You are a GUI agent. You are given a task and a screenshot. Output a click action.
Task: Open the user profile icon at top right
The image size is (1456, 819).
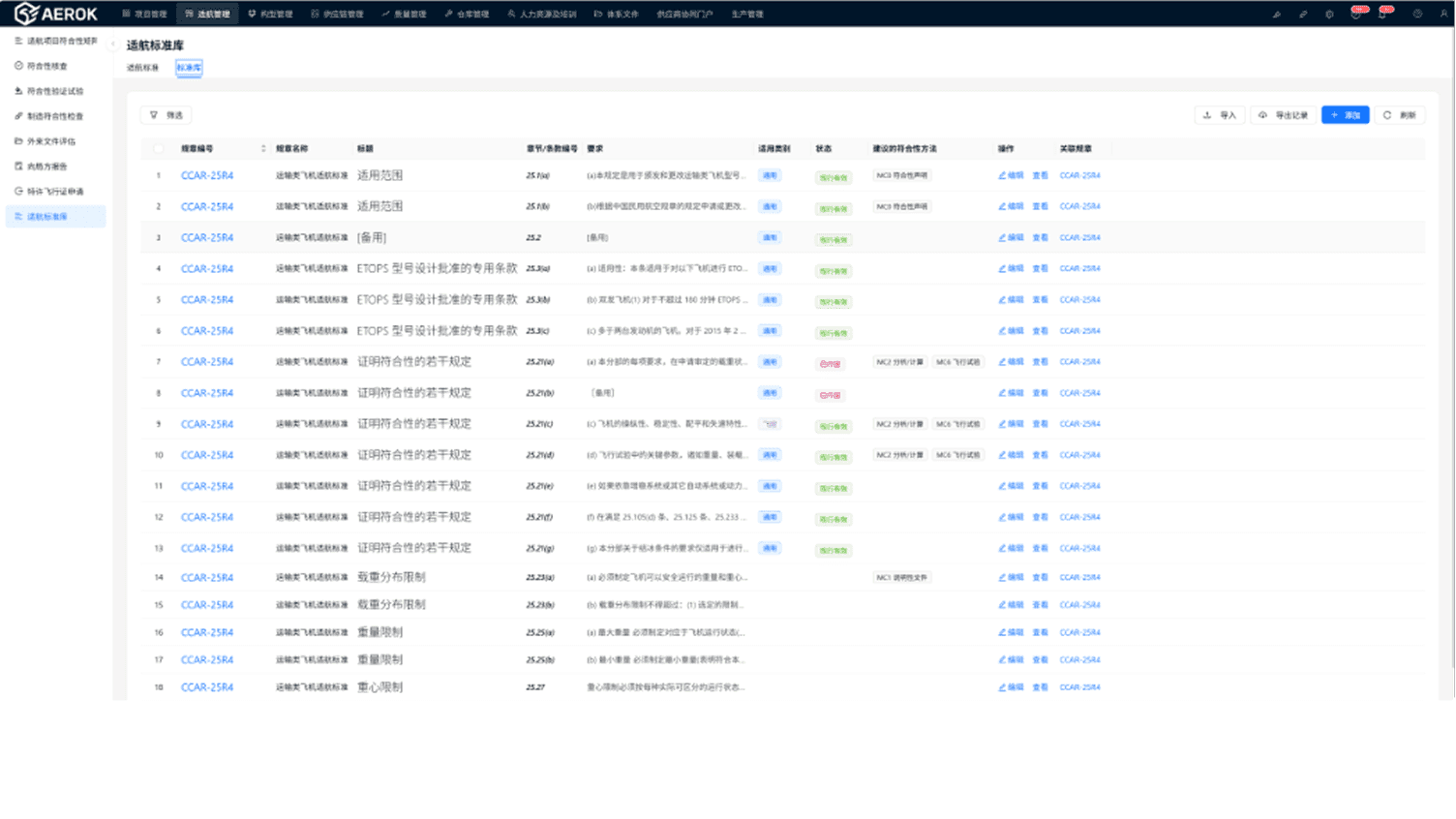pyautogui.click(x=1443, y=15)
